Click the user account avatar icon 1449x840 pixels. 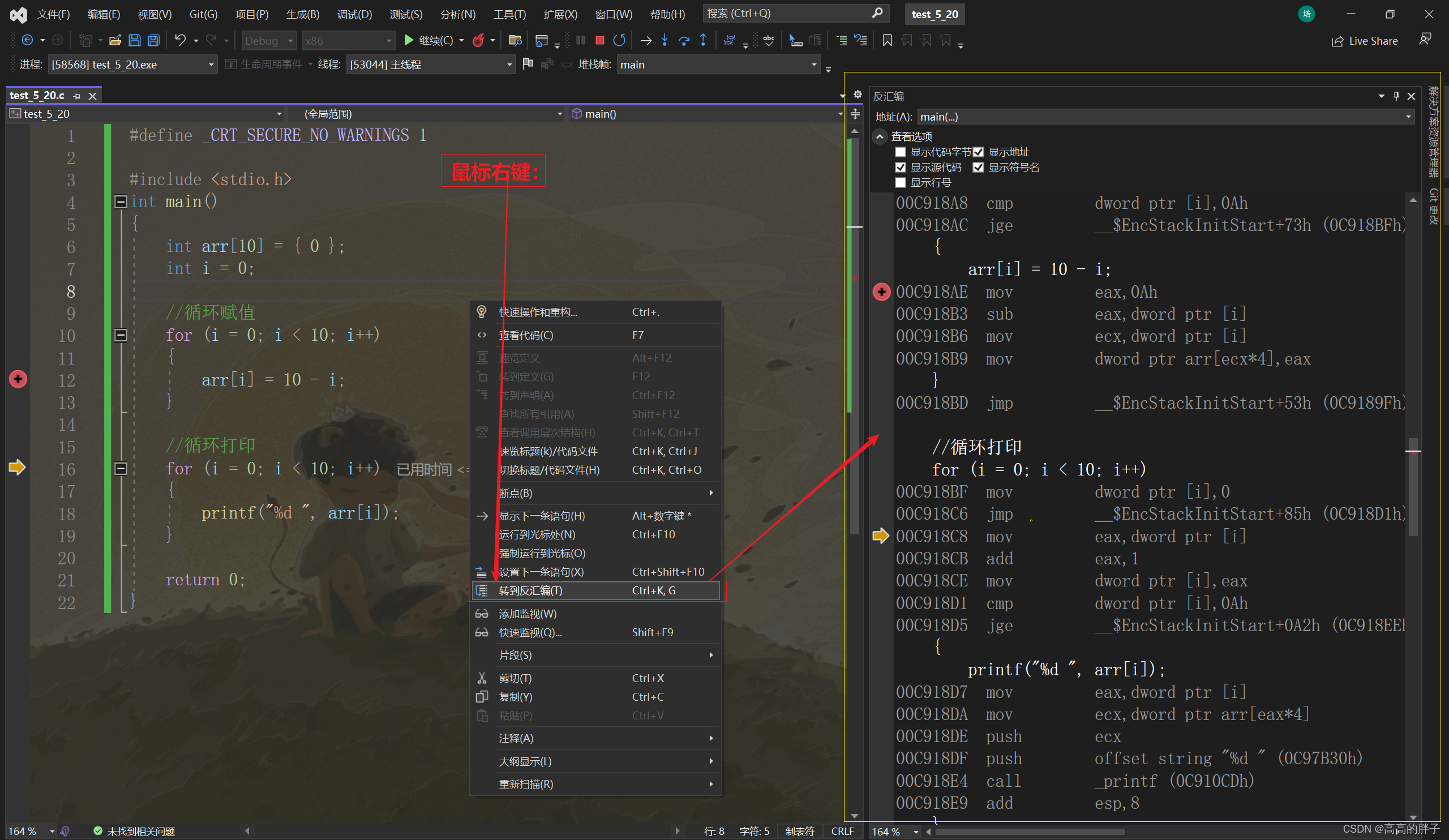coord(1306,14)
